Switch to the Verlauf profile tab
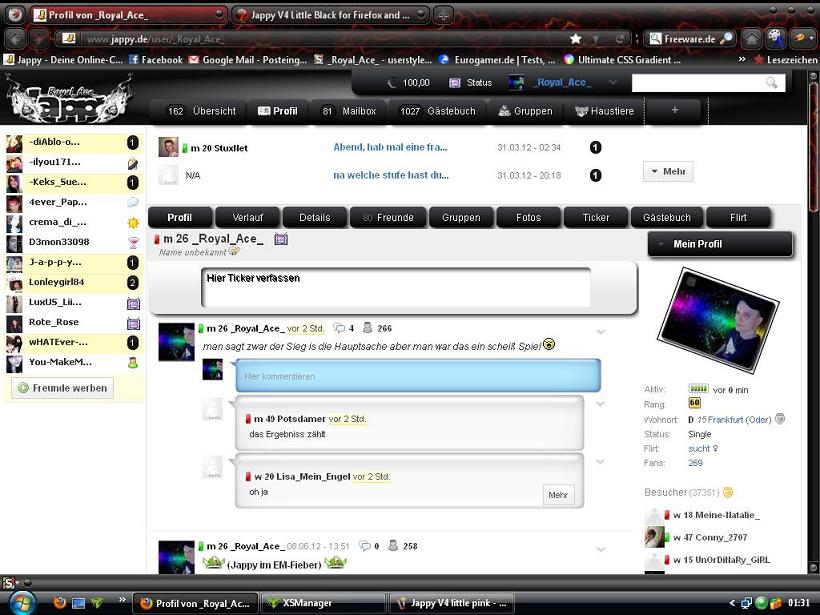This screenshot has height=615, width=820. point(248,218)
